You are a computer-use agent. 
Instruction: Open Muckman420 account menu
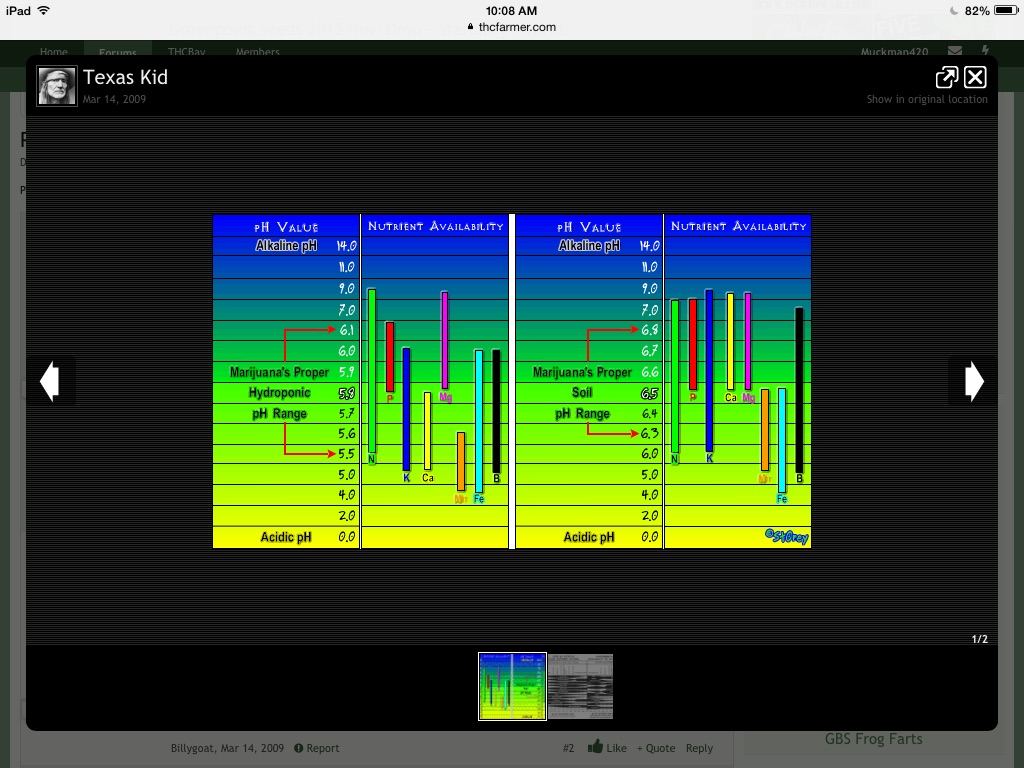pos(894,52)
